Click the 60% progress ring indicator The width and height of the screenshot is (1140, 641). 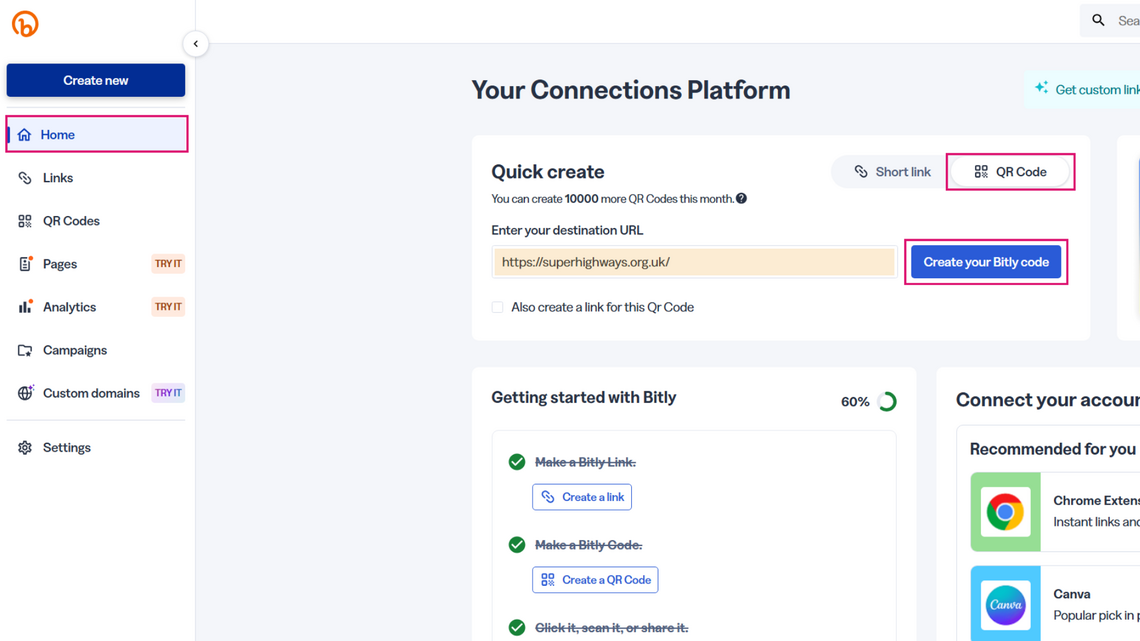[887, 402]
